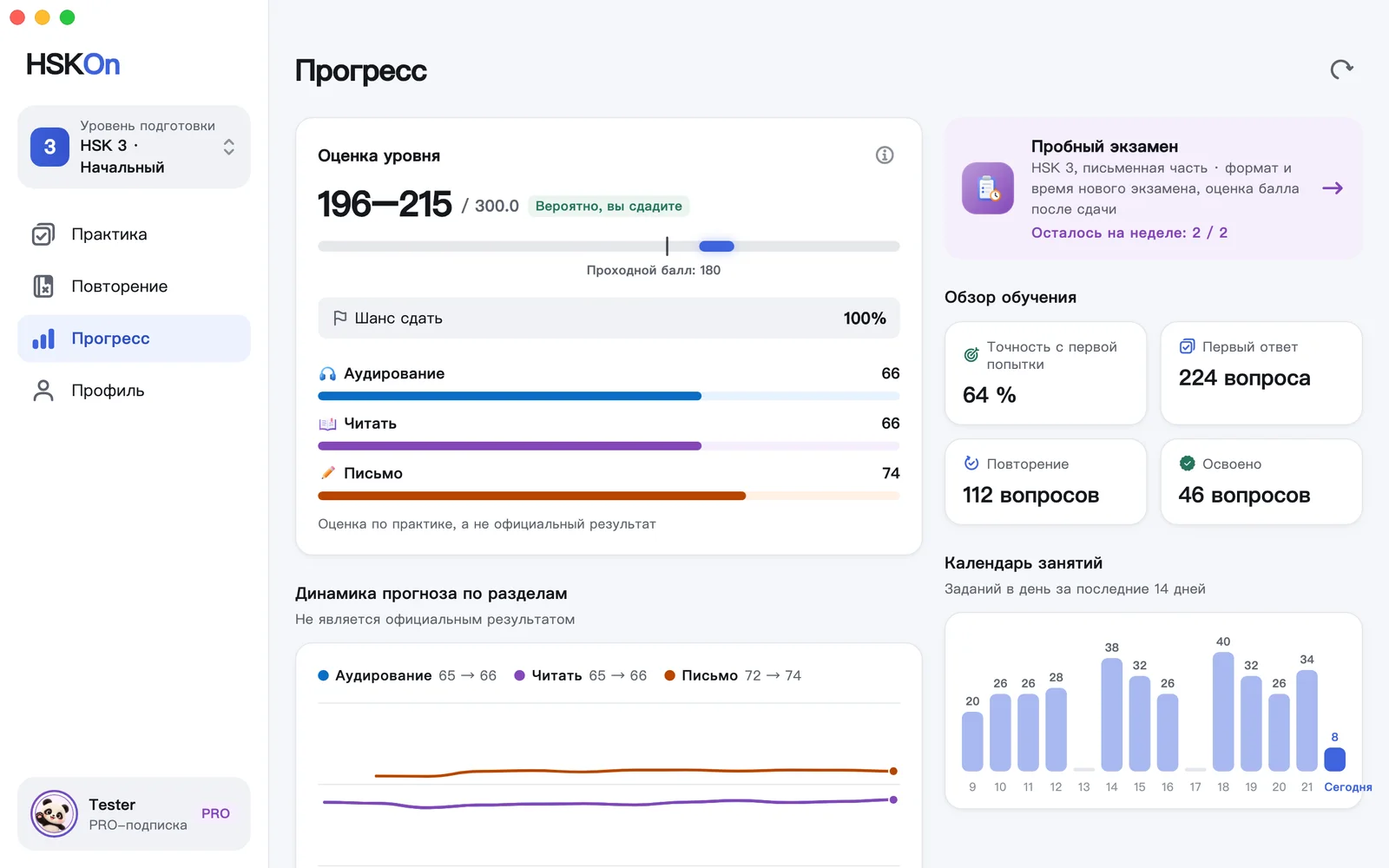Screen dimensions: 1389x868
Task: Click the checkbox icon on the Первый ответ card
Action: tap(1187, 346)
